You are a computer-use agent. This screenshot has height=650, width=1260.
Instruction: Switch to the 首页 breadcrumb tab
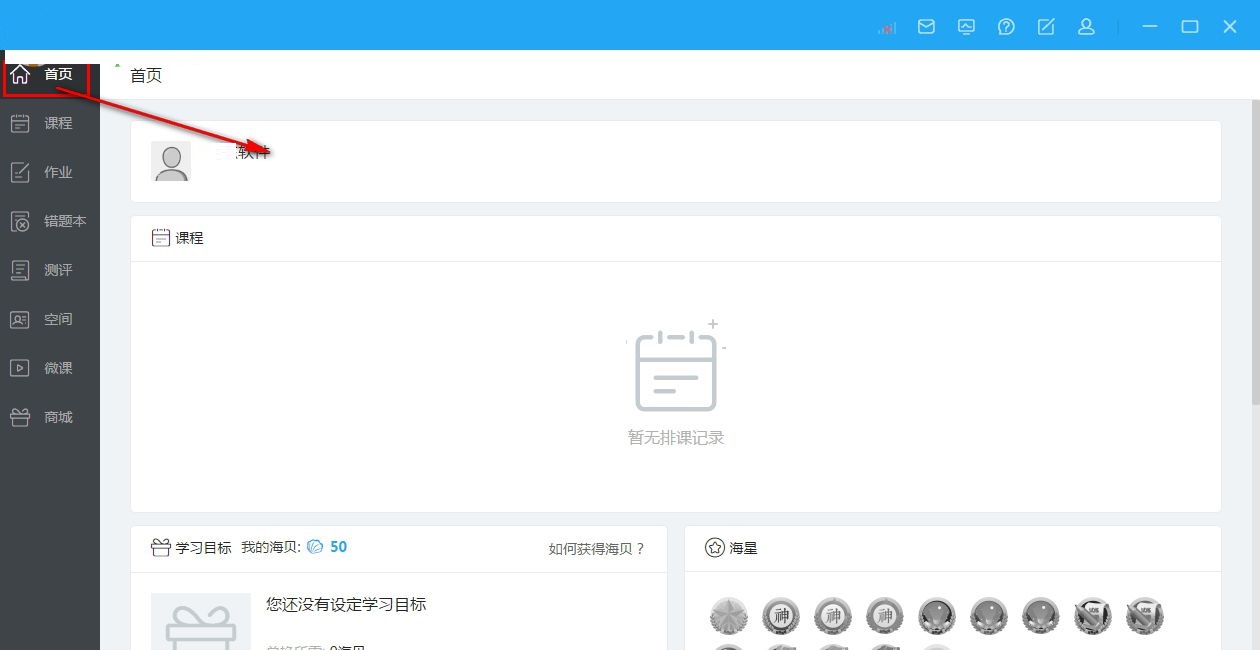click(x=145, y=74)
